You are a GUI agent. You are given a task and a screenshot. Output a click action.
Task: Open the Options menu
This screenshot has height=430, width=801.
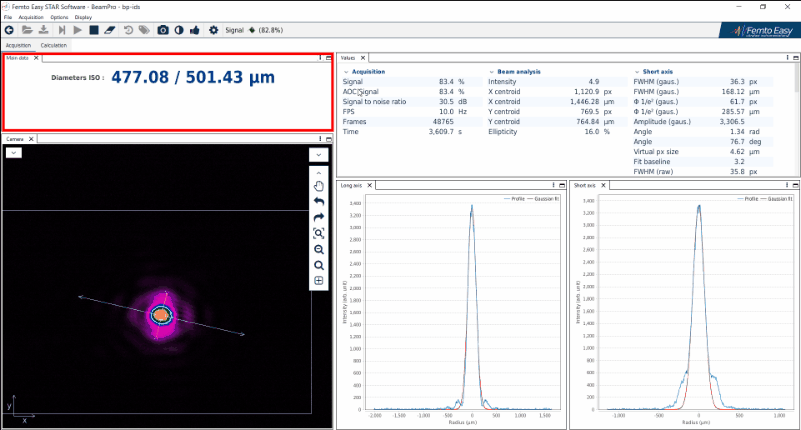point(60,17)
